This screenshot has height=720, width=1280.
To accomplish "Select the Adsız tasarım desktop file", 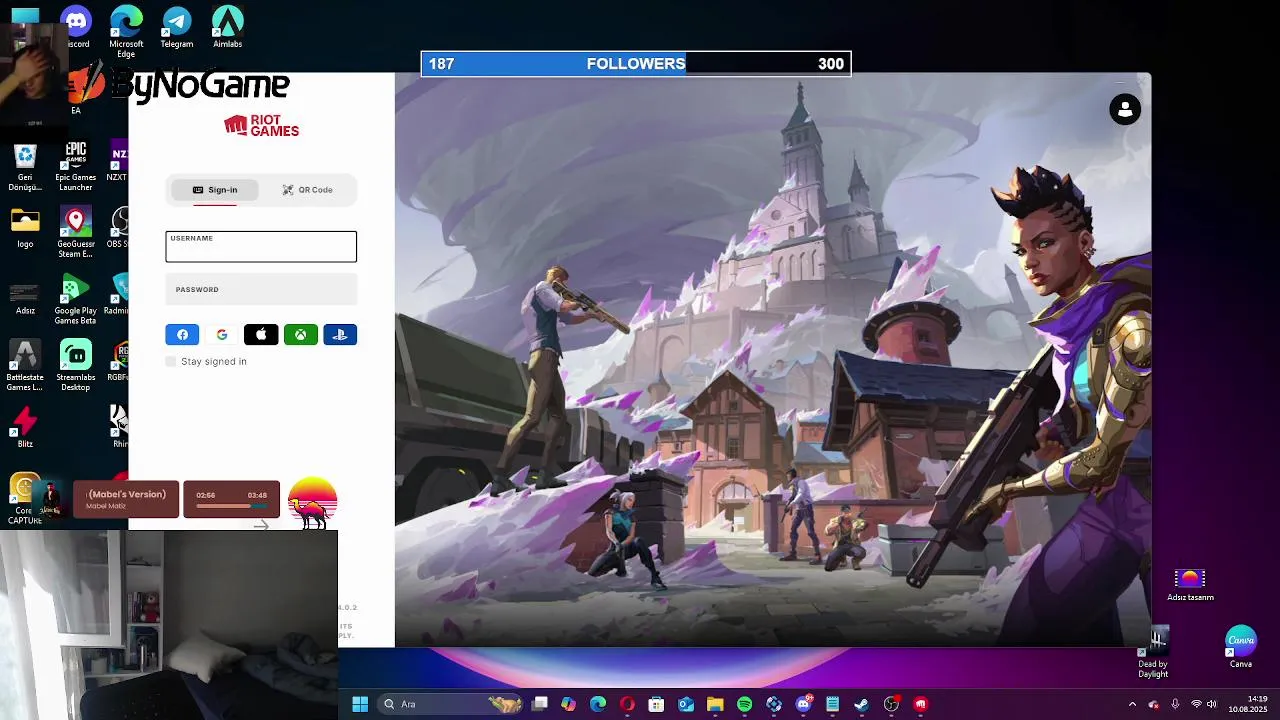I will (1190, 586).
